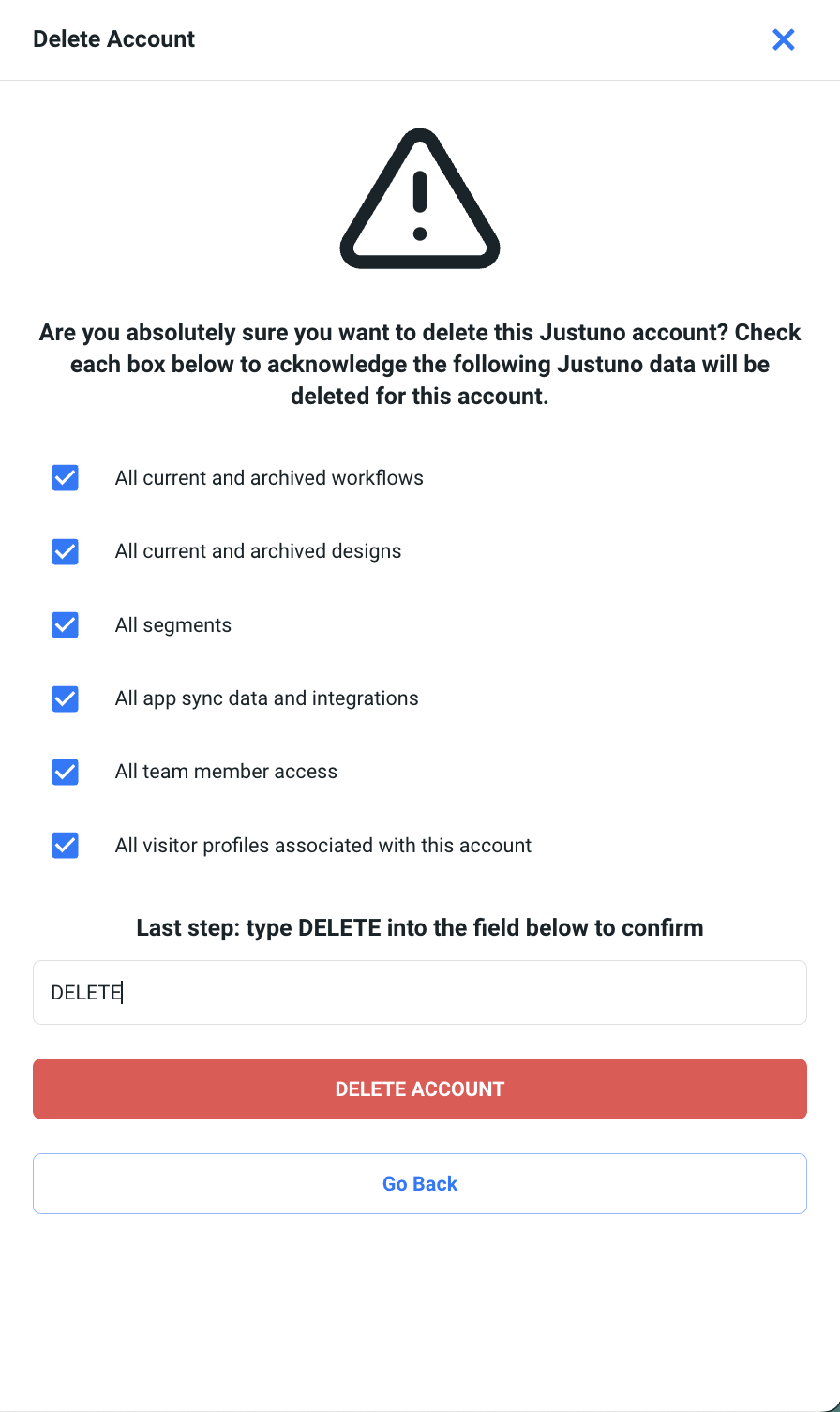Focus the DELETE confirmation text field
Viewport: 840px width, 1412px height.
click(x=420, y=992)
